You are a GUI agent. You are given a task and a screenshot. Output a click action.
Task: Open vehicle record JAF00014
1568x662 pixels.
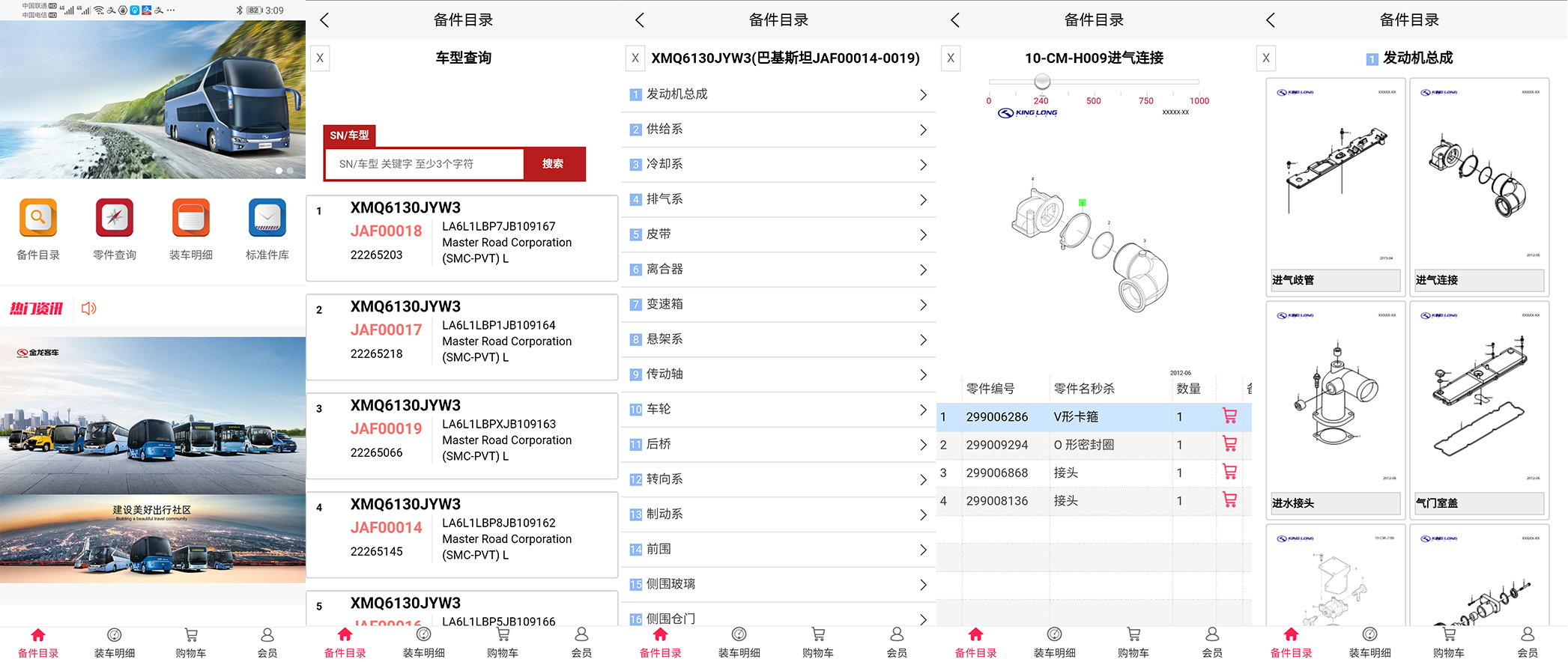462,535
